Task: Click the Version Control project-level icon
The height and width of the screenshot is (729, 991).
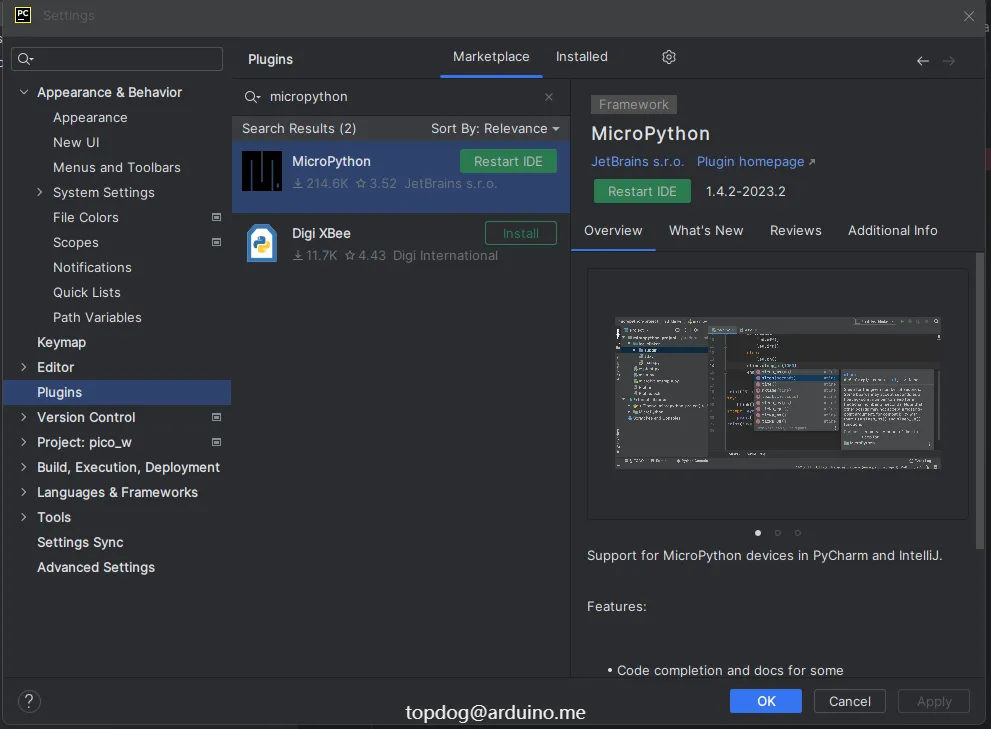Action: (x=216, y=417)
